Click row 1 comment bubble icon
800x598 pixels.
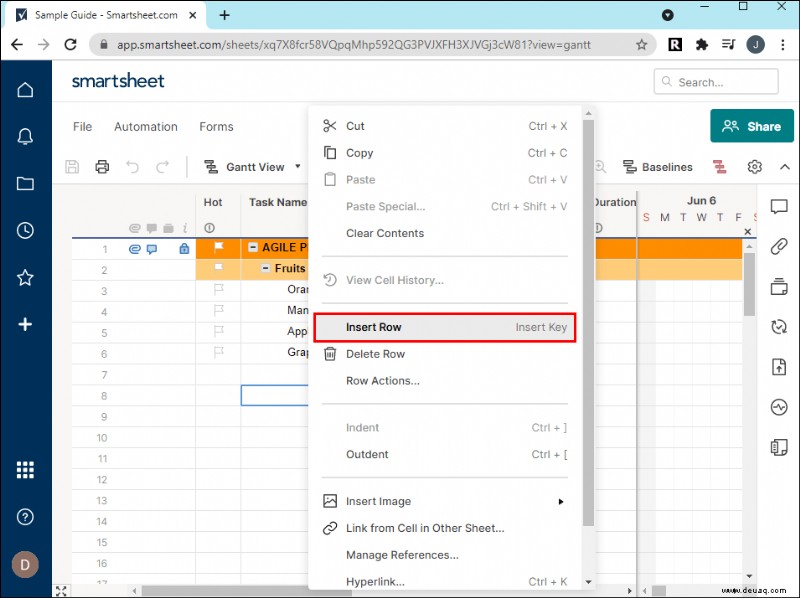click(152, 249)
